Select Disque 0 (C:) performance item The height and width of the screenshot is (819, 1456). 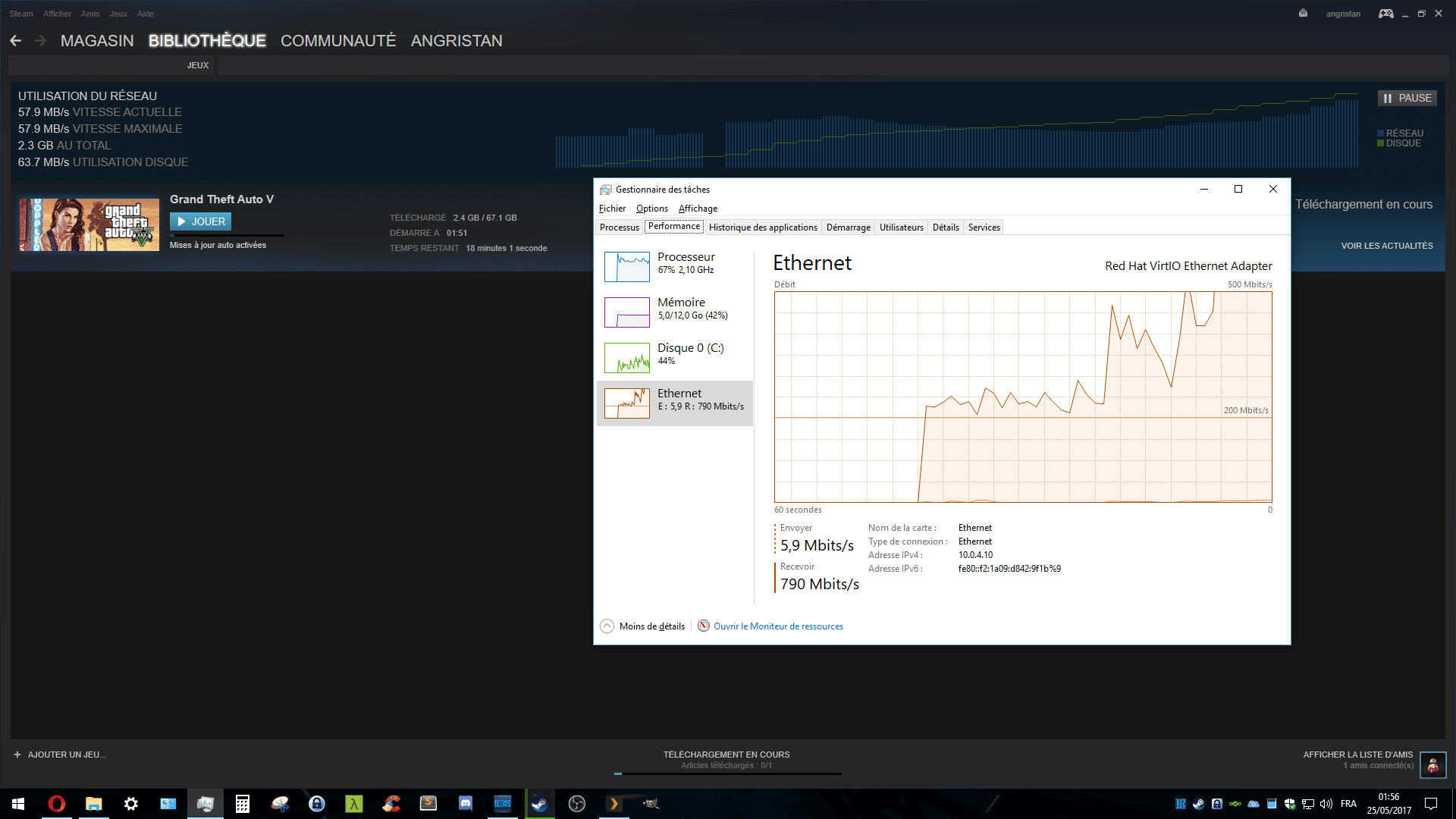675,357
